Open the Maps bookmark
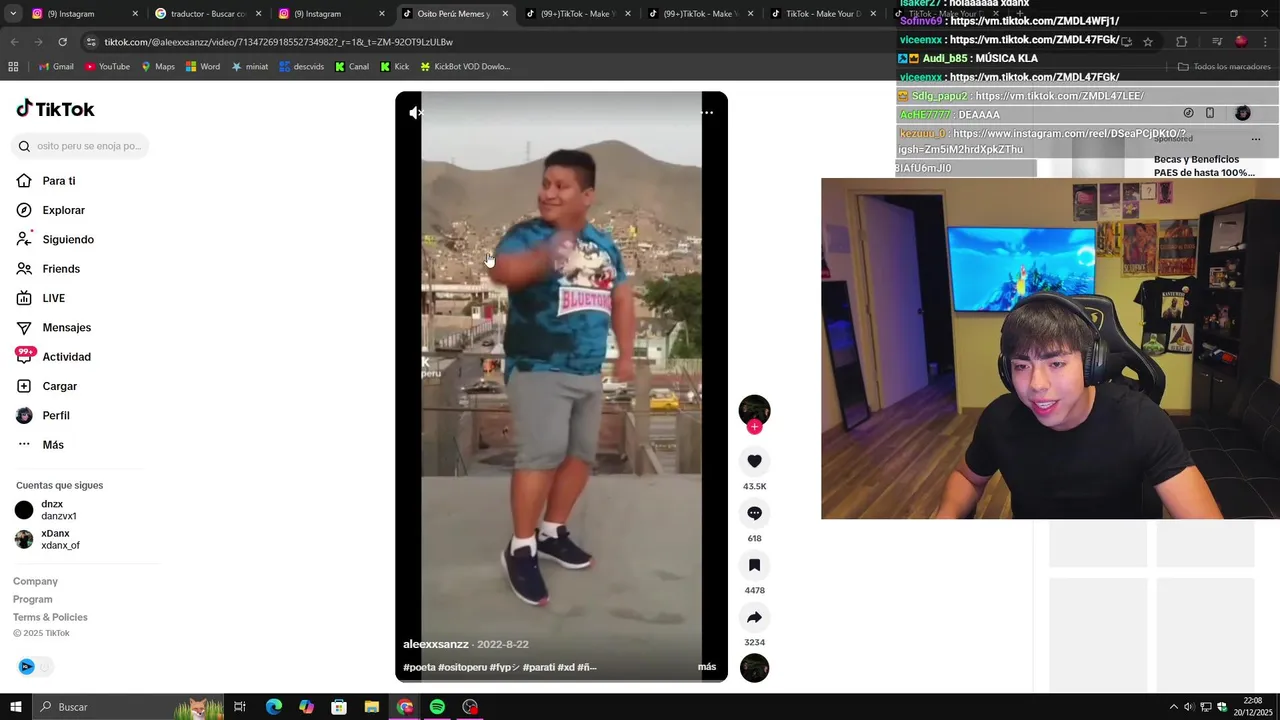 157,67
